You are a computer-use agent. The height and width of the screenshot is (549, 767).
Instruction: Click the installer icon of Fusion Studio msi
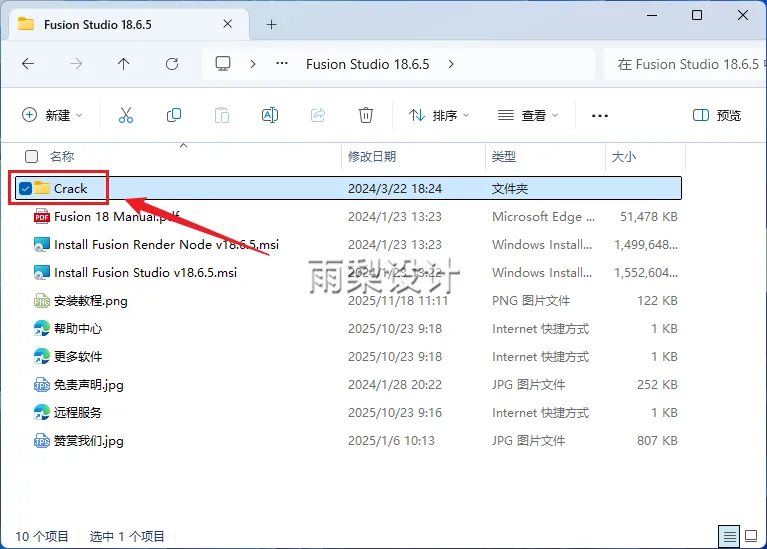(x=42, y=272)
